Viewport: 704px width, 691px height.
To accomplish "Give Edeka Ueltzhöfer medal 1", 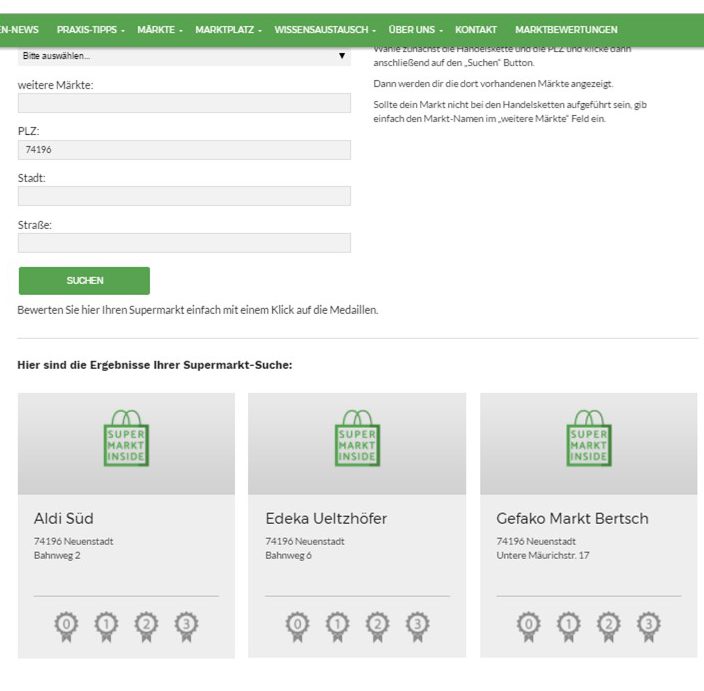I will pyautogui.click(x=338, y=626).
